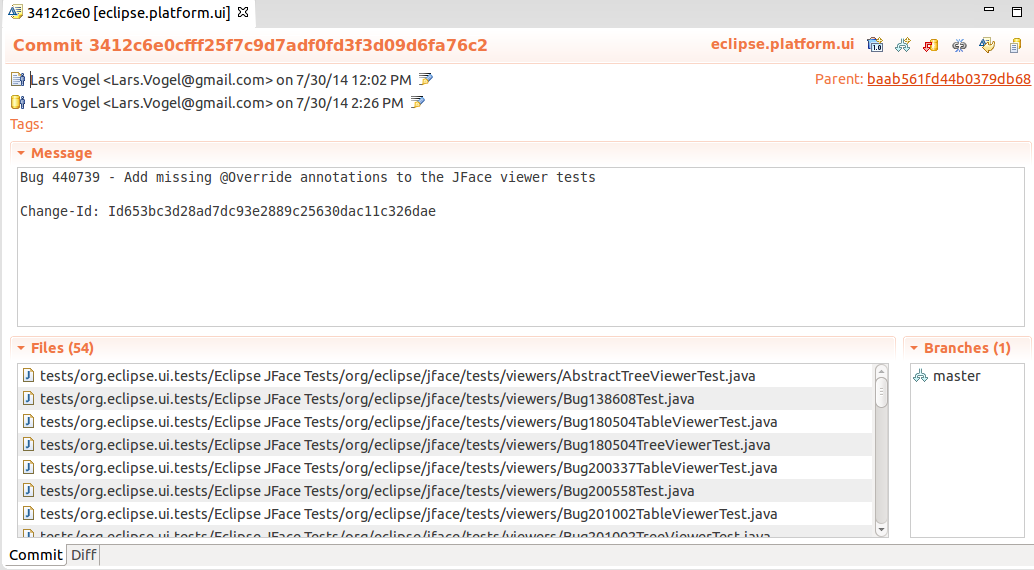Click the Checkout commit icon with red arrow
Viewport: 1034px width, 570px height.
pos(930,45)
